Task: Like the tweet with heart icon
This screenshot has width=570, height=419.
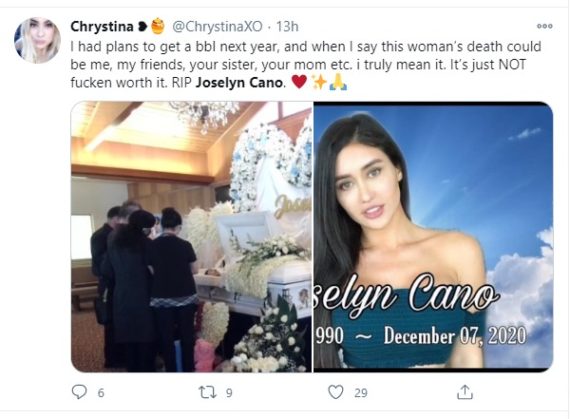Action: point(336,392)
